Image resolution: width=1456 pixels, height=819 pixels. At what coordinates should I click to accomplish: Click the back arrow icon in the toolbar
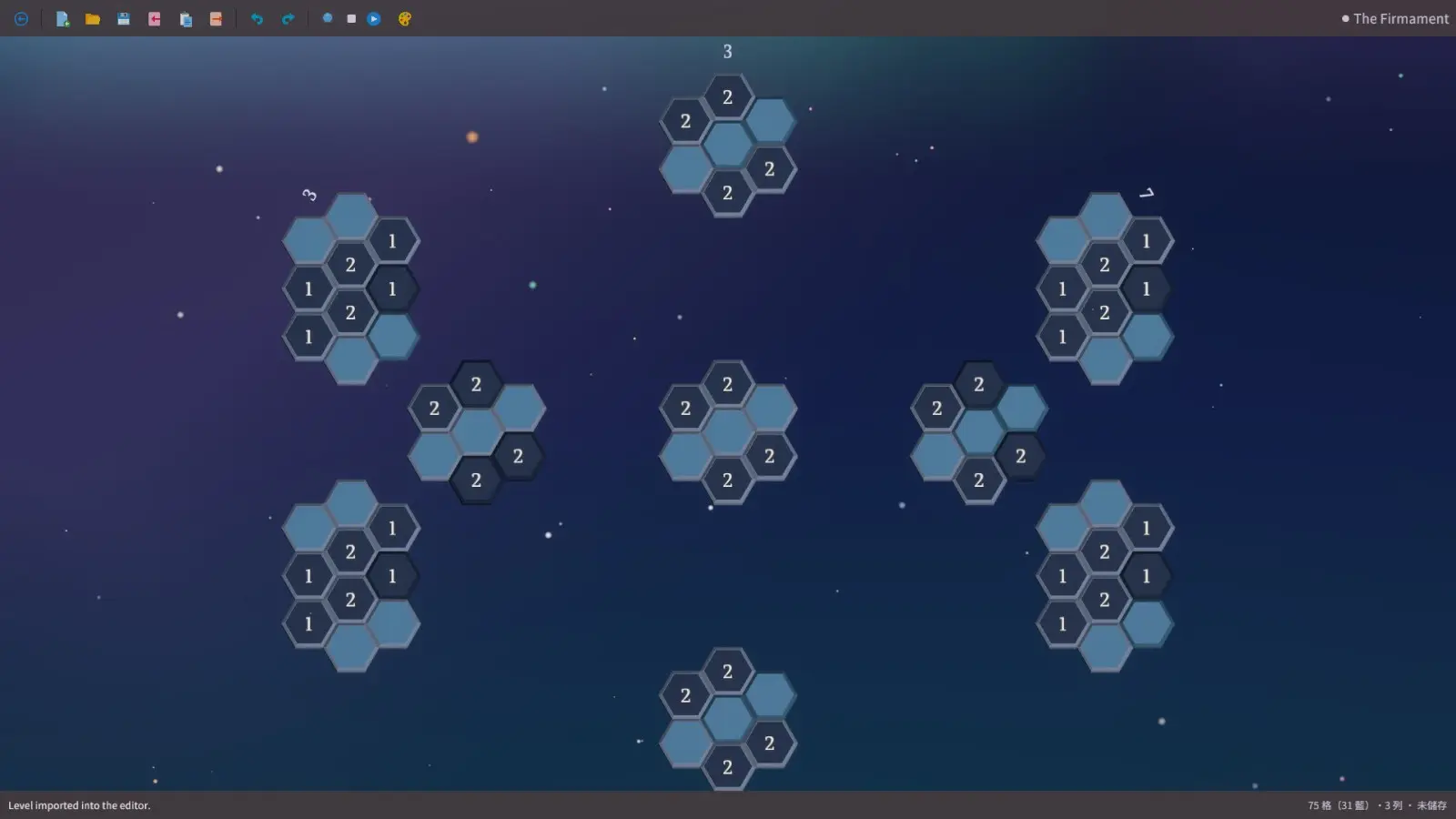click(x=21, y=18)
